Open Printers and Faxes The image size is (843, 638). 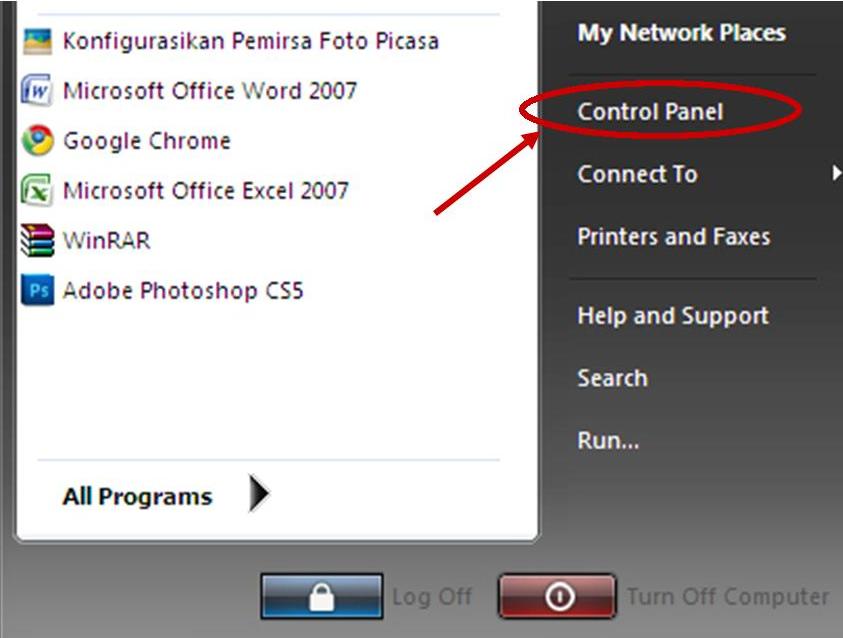point(673,236)
